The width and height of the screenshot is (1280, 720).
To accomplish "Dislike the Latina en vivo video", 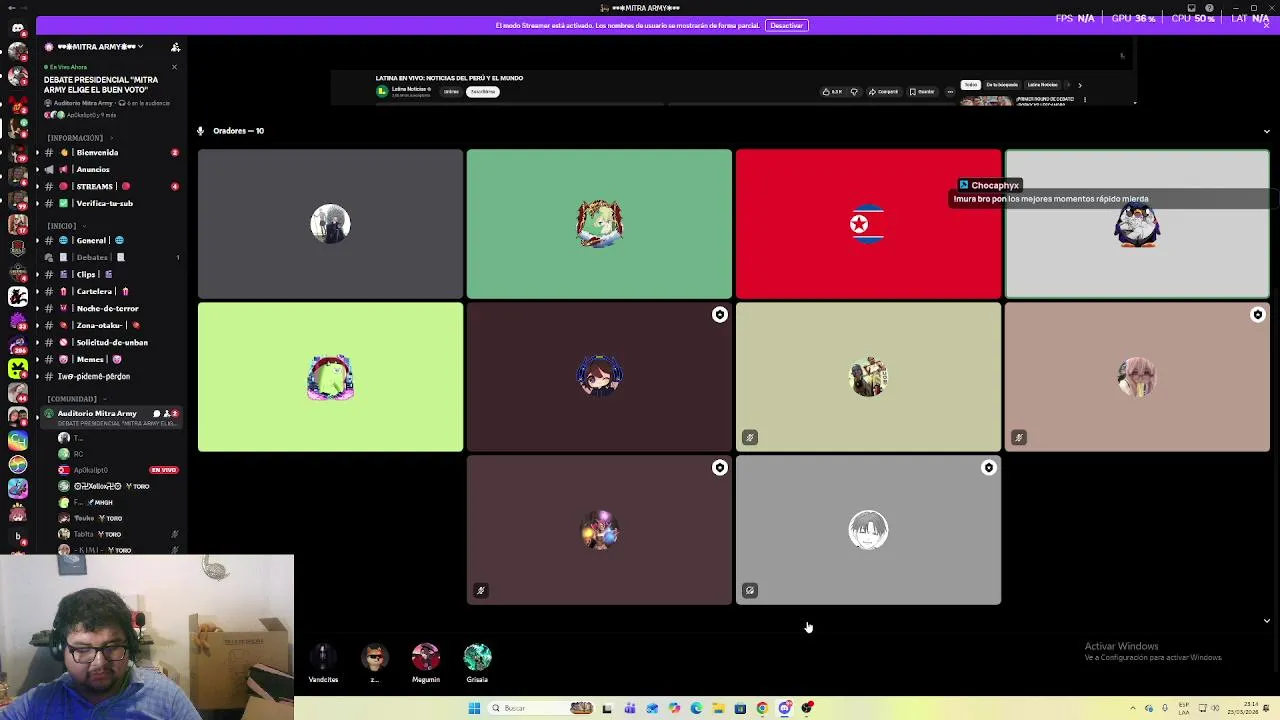I will point(854,92).
